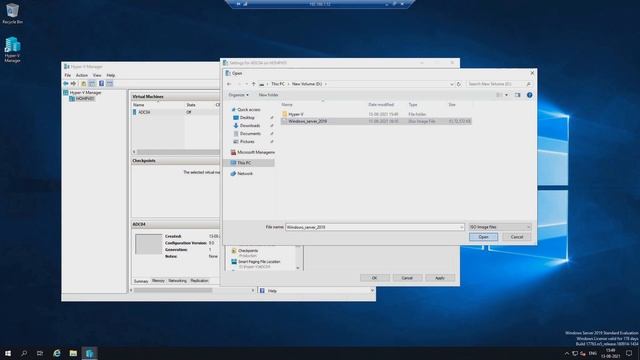Open Organize dropdown in Open dialog

coord(238,95)
